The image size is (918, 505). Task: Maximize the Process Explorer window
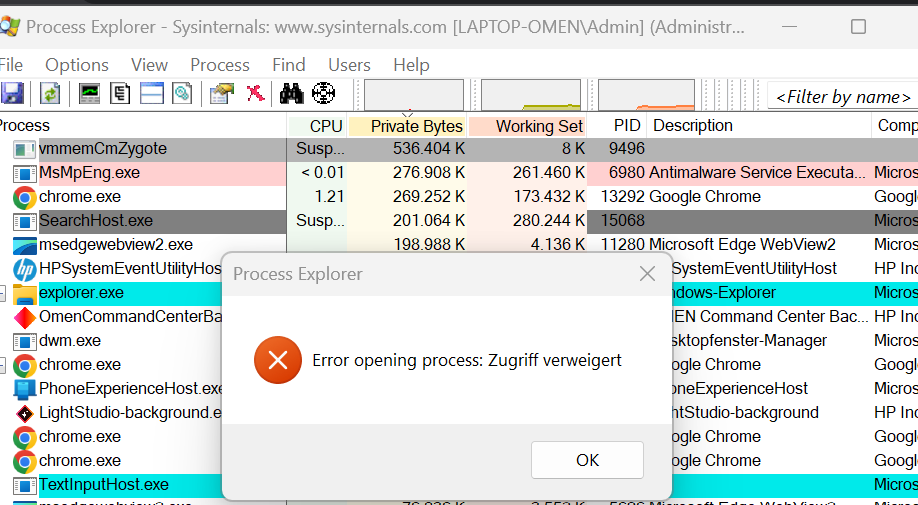pos(858,26)
